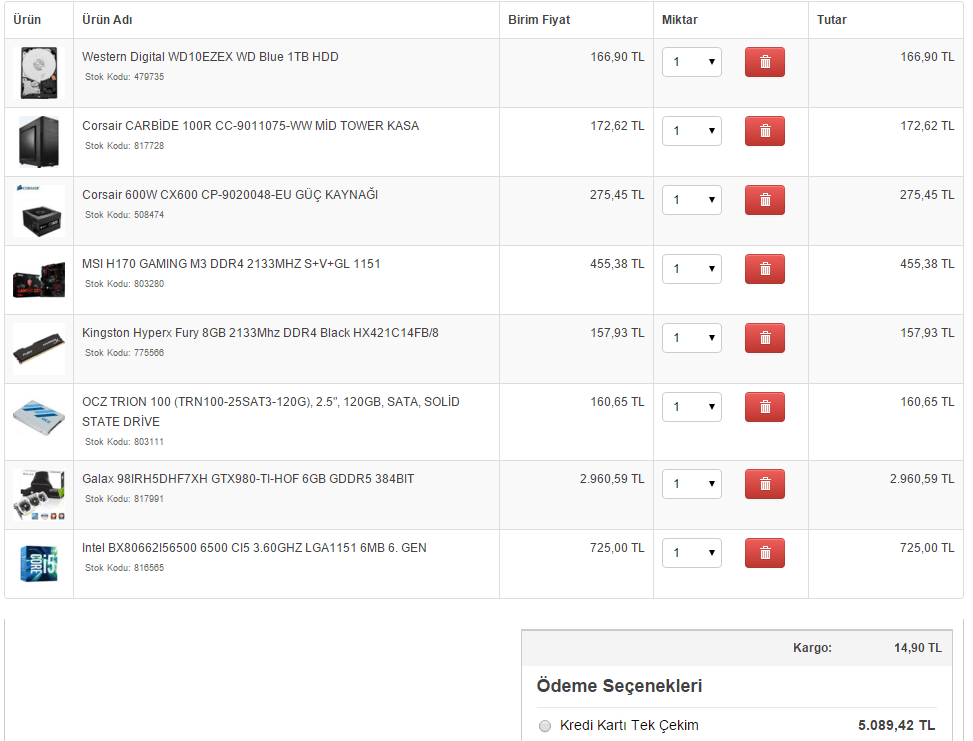Remove Kingston HyperX Fury 8GB RAM
Image resolution: width=973 pixels, height=741 pixels.
pos(764,338)
